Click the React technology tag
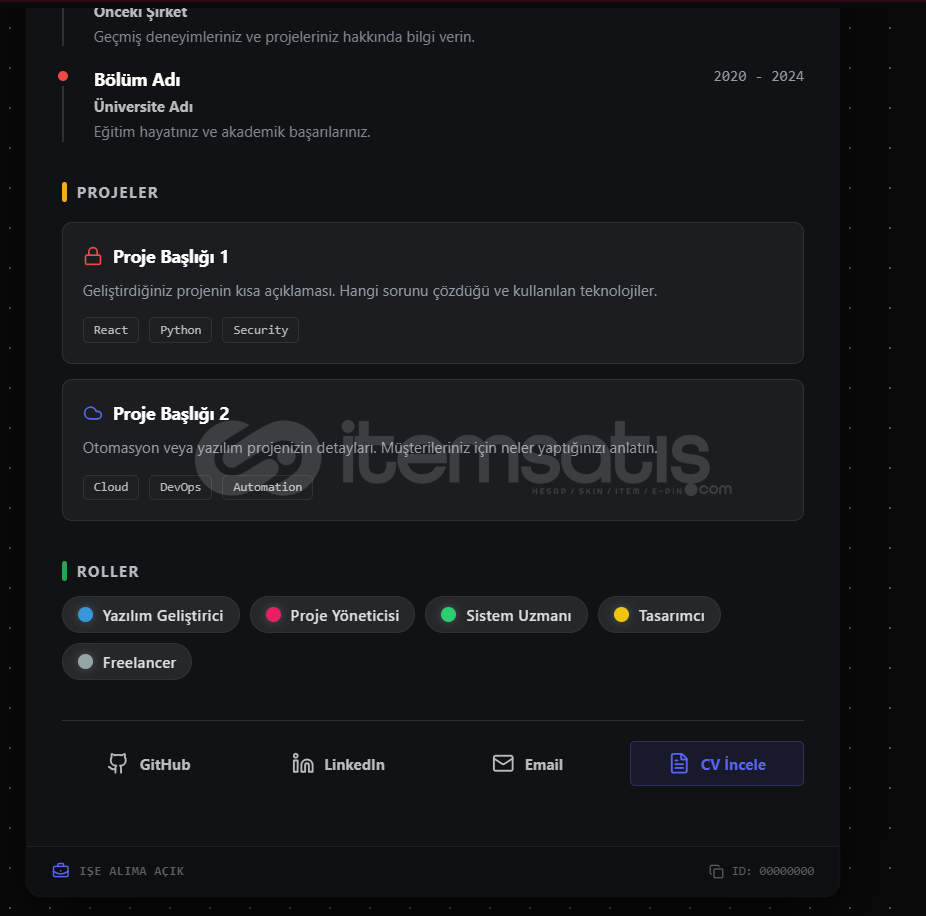The width and height of the screenshot is (926, 916). tap(111, 330)
